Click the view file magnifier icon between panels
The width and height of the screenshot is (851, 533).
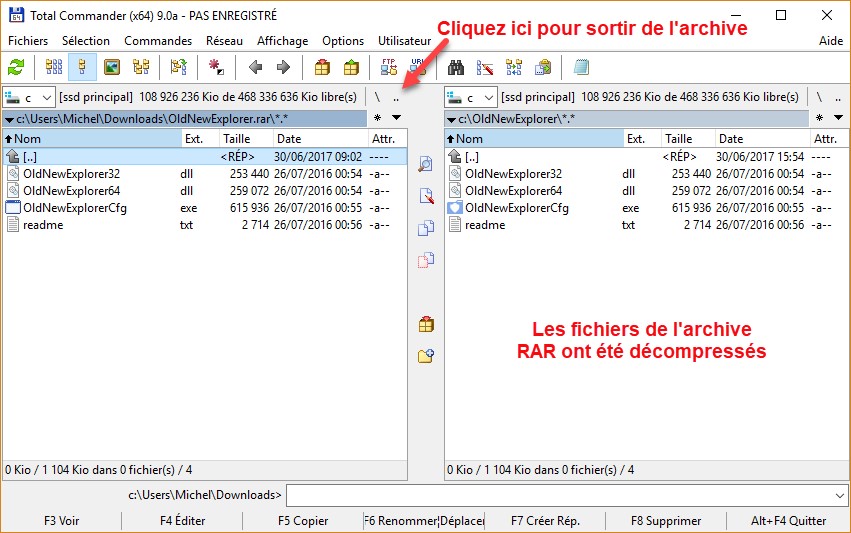[x=426, y=164]
